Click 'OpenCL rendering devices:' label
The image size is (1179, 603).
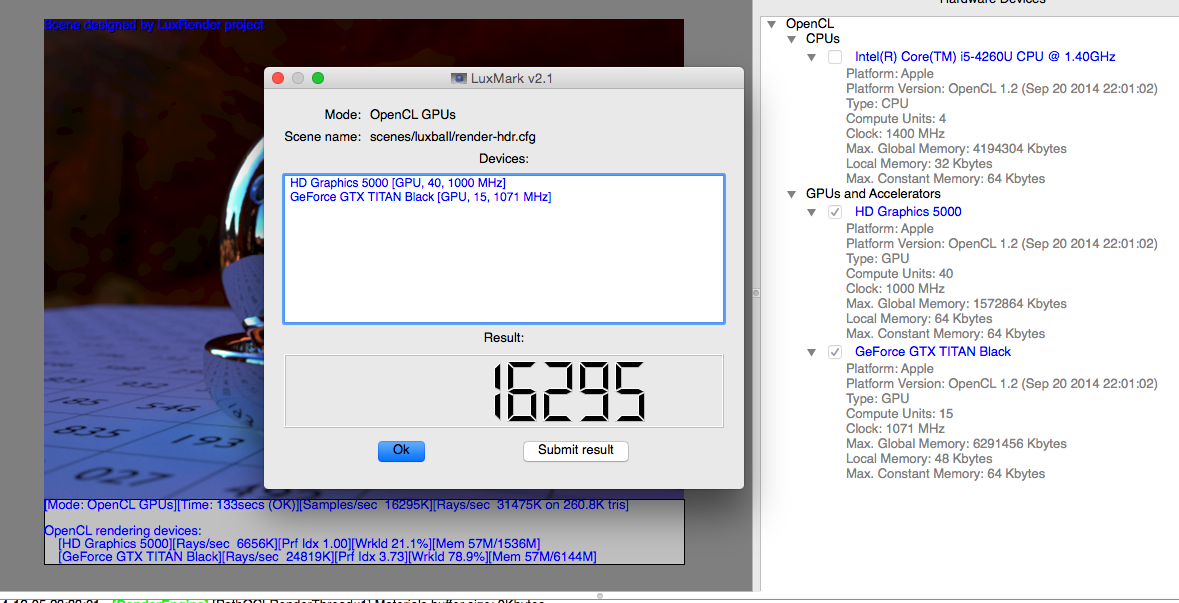(x=123, y=529)
